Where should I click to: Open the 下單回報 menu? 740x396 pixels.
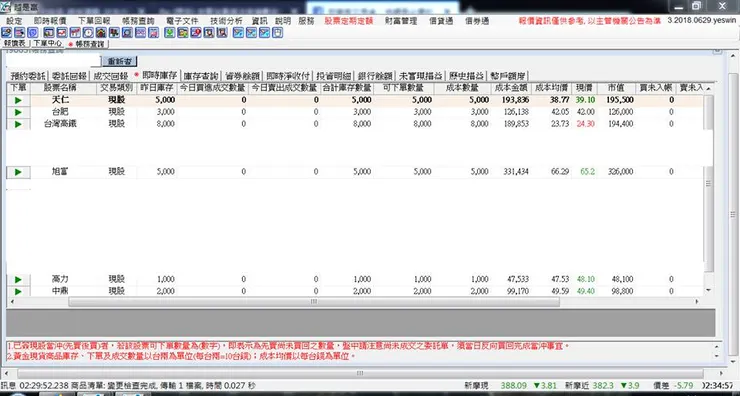[94, 21]
